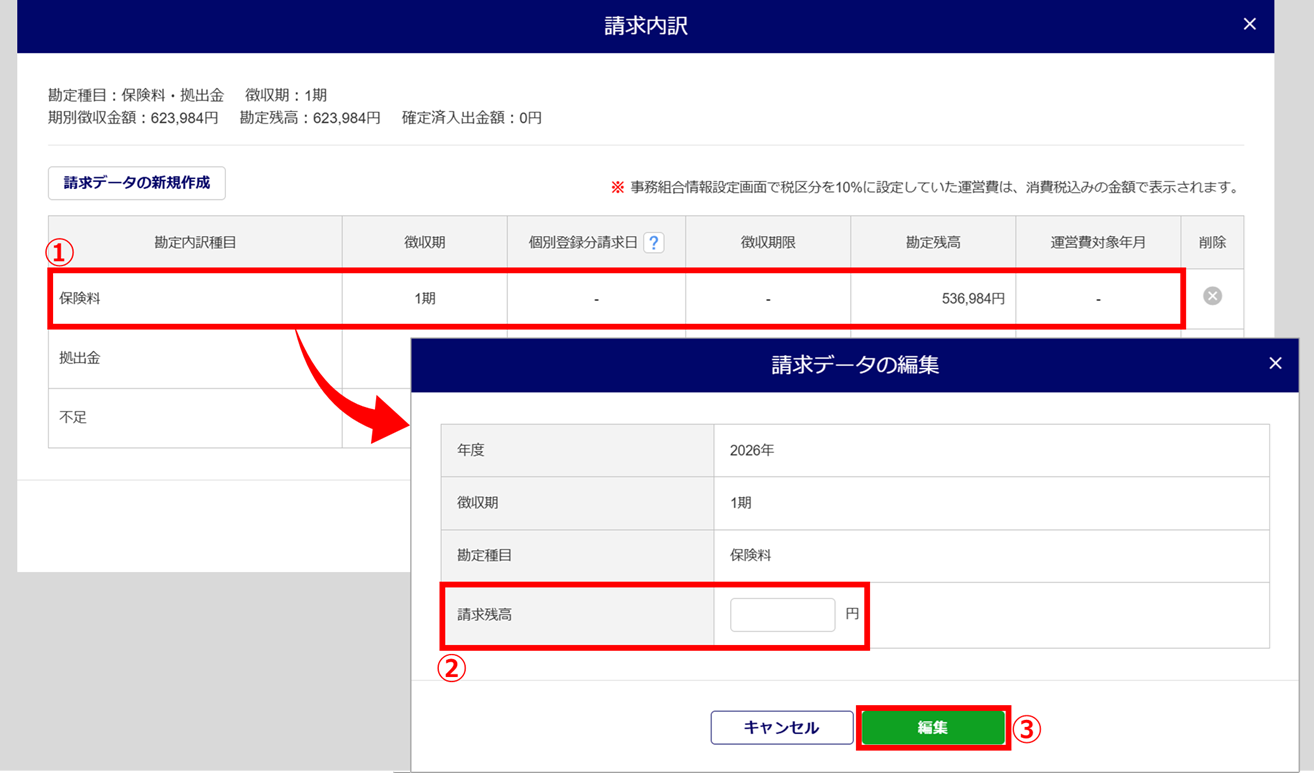1314x773 pixels.
Task: Click the help icon beside 個別登録分請求日
Action: click(654, 243)
